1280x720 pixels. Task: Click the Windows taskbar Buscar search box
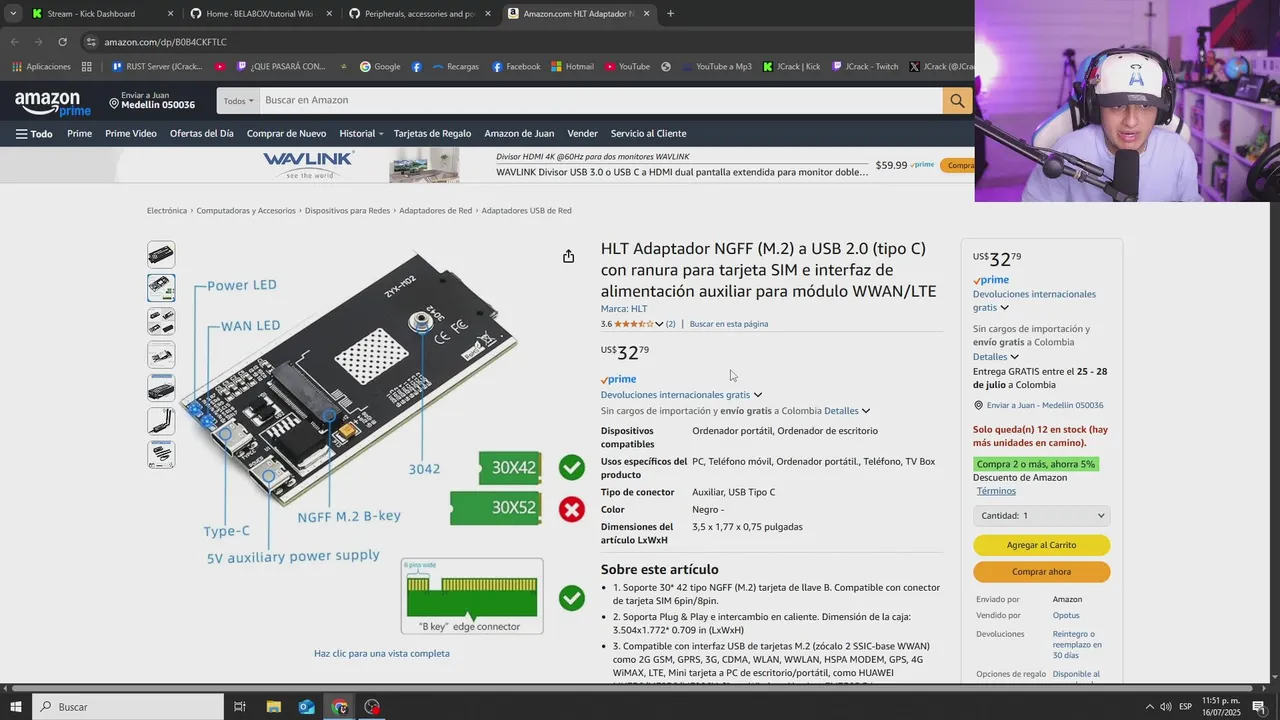[x=128, y=707]
